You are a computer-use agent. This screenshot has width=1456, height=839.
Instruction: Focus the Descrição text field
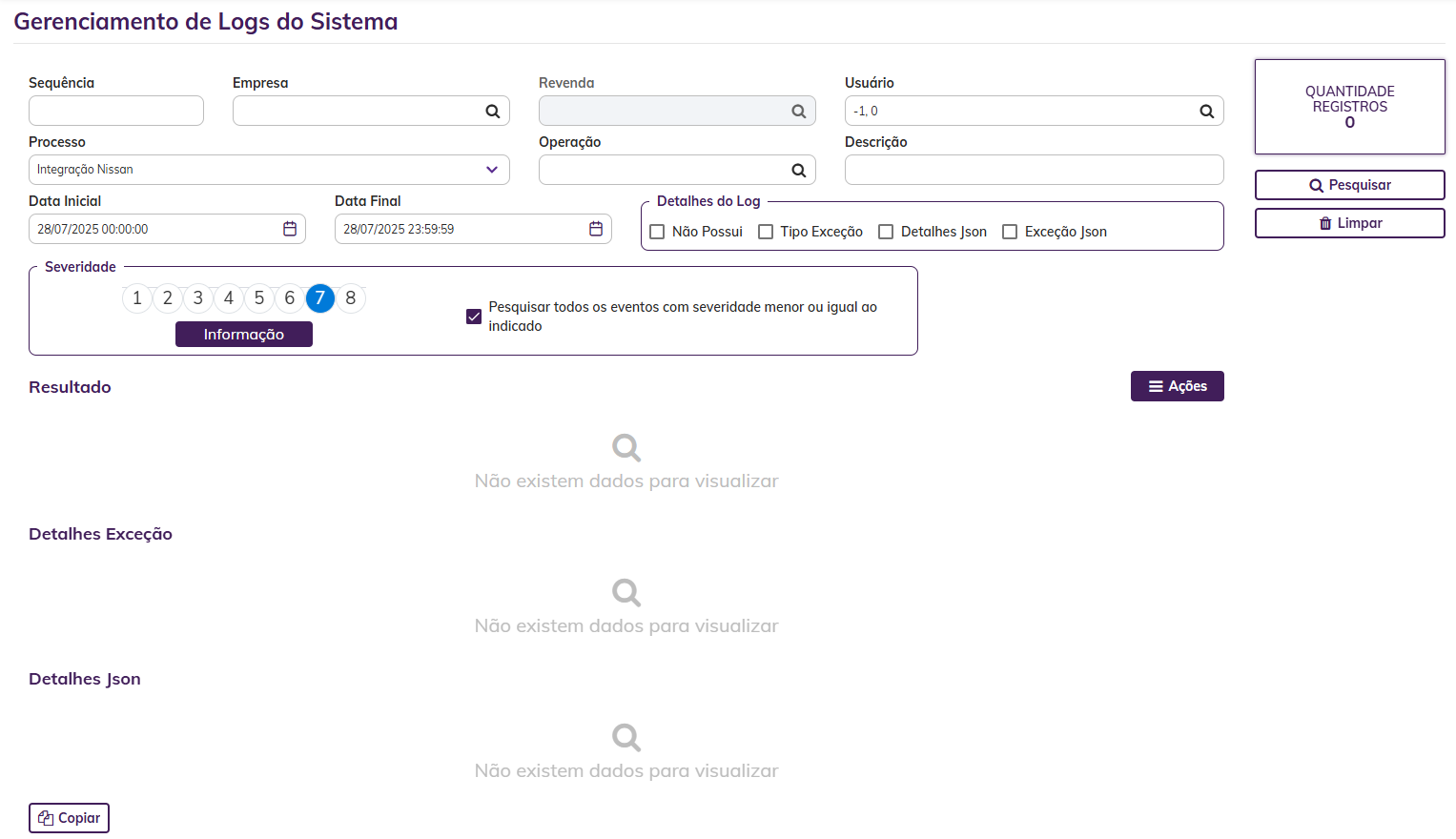click(x=1034, y=170)
